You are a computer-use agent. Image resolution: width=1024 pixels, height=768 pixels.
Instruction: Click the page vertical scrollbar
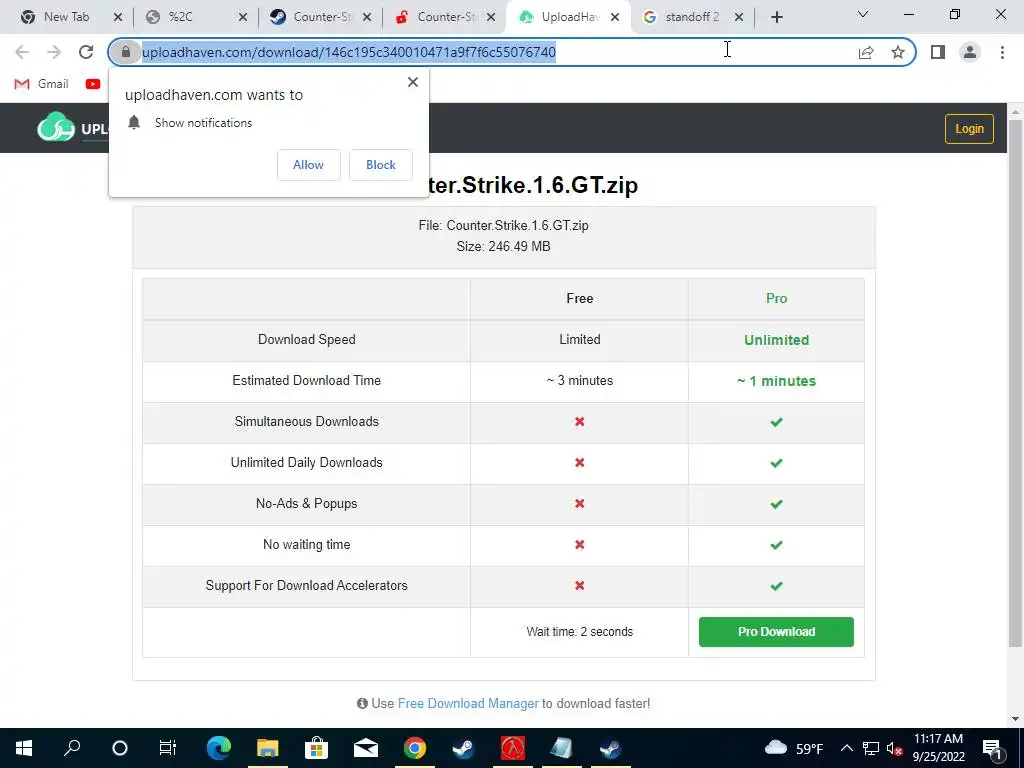click(x=1015, y=385)
